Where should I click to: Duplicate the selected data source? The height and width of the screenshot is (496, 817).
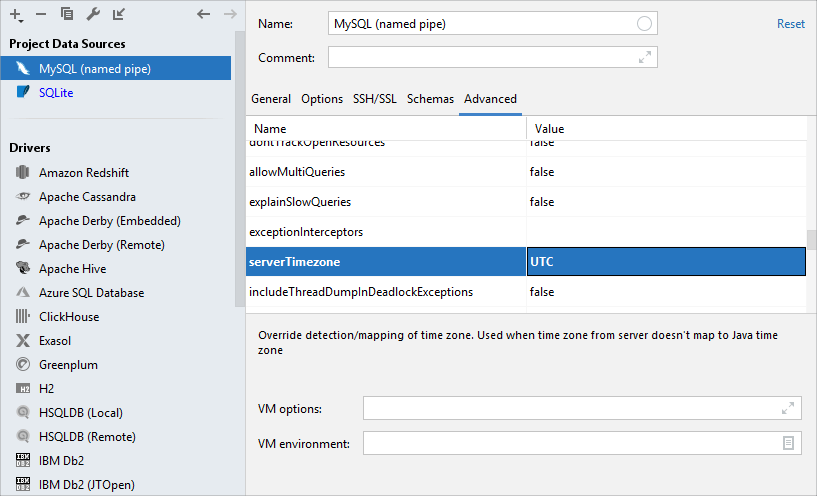pyautogui.click(x=67, y=14)
